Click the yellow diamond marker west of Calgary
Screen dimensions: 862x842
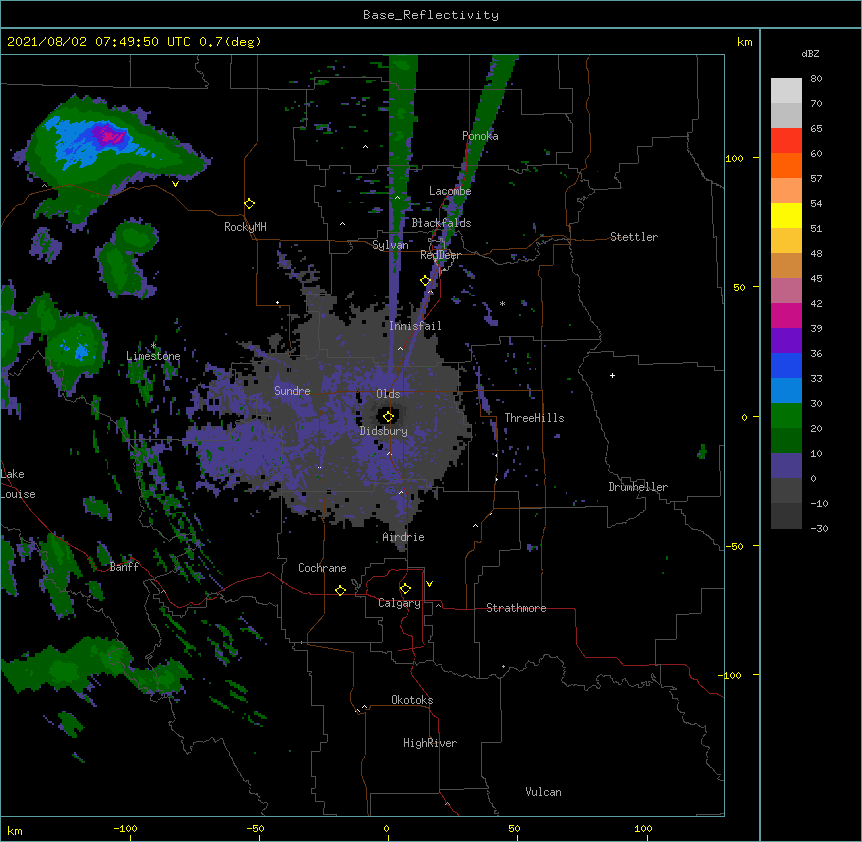340,590
